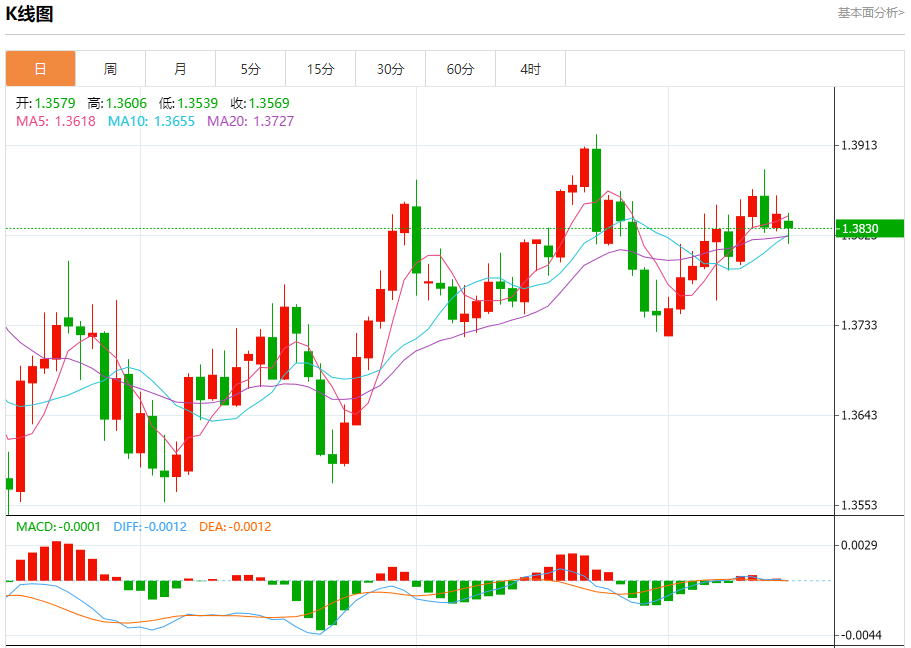Select the 日 daily chart tab
The width and height of the screenshot is (911, 648).
pyautogui.click(x=41, y=69)
